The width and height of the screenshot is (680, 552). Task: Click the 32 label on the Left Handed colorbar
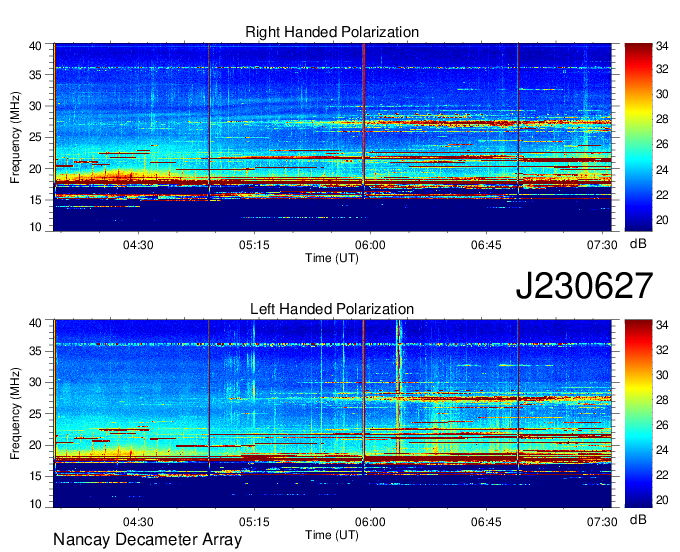click(662, 349)
